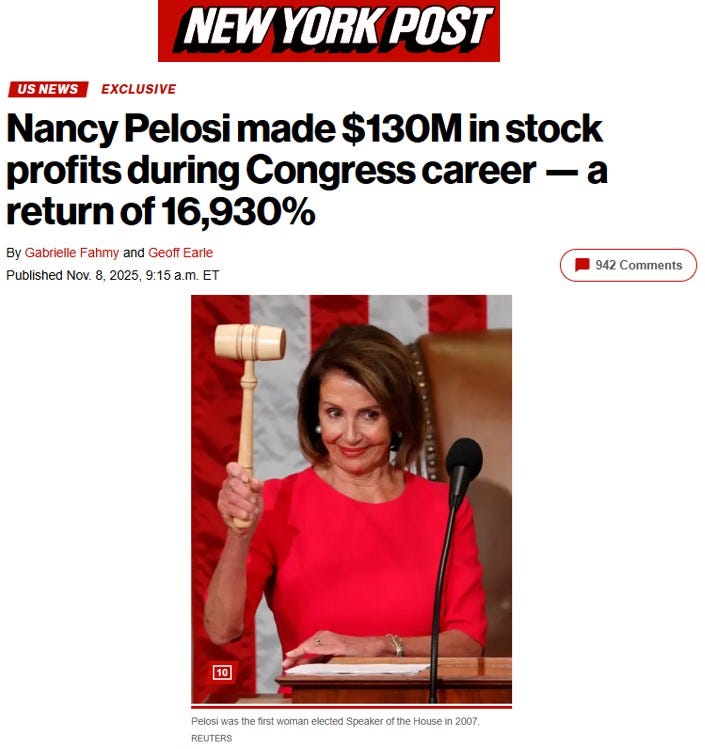Click the Nancy Pelosi $130M headline
This screenshot has width=705, height=749.
tap(307, 170)
